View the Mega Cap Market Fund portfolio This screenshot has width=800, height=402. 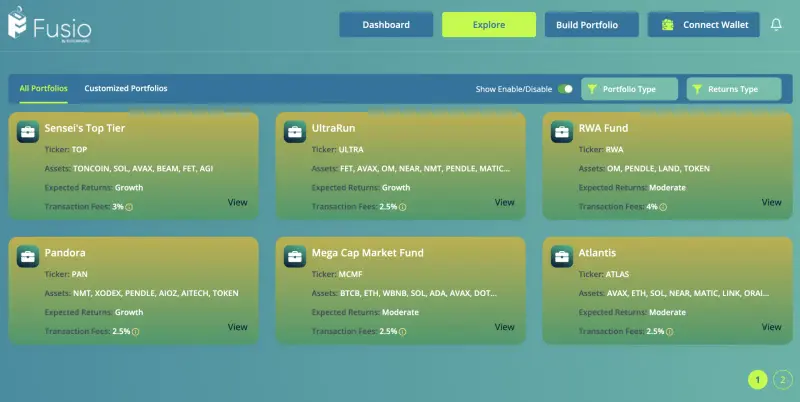[505, 327]
